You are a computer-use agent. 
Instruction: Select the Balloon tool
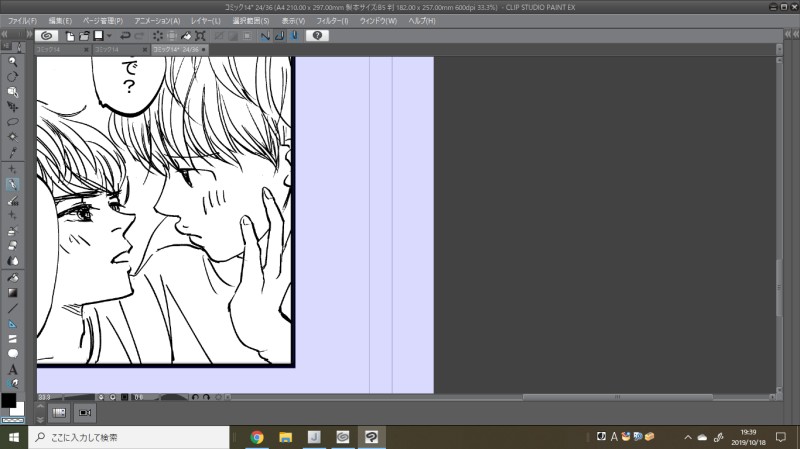13,354
